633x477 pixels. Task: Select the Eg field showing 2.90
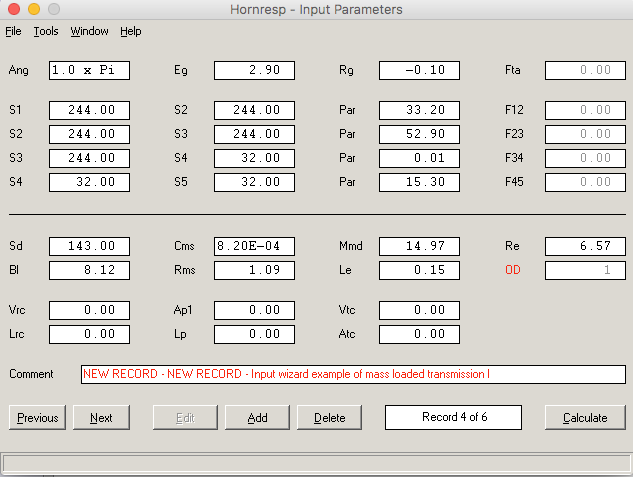click(254, 70)
